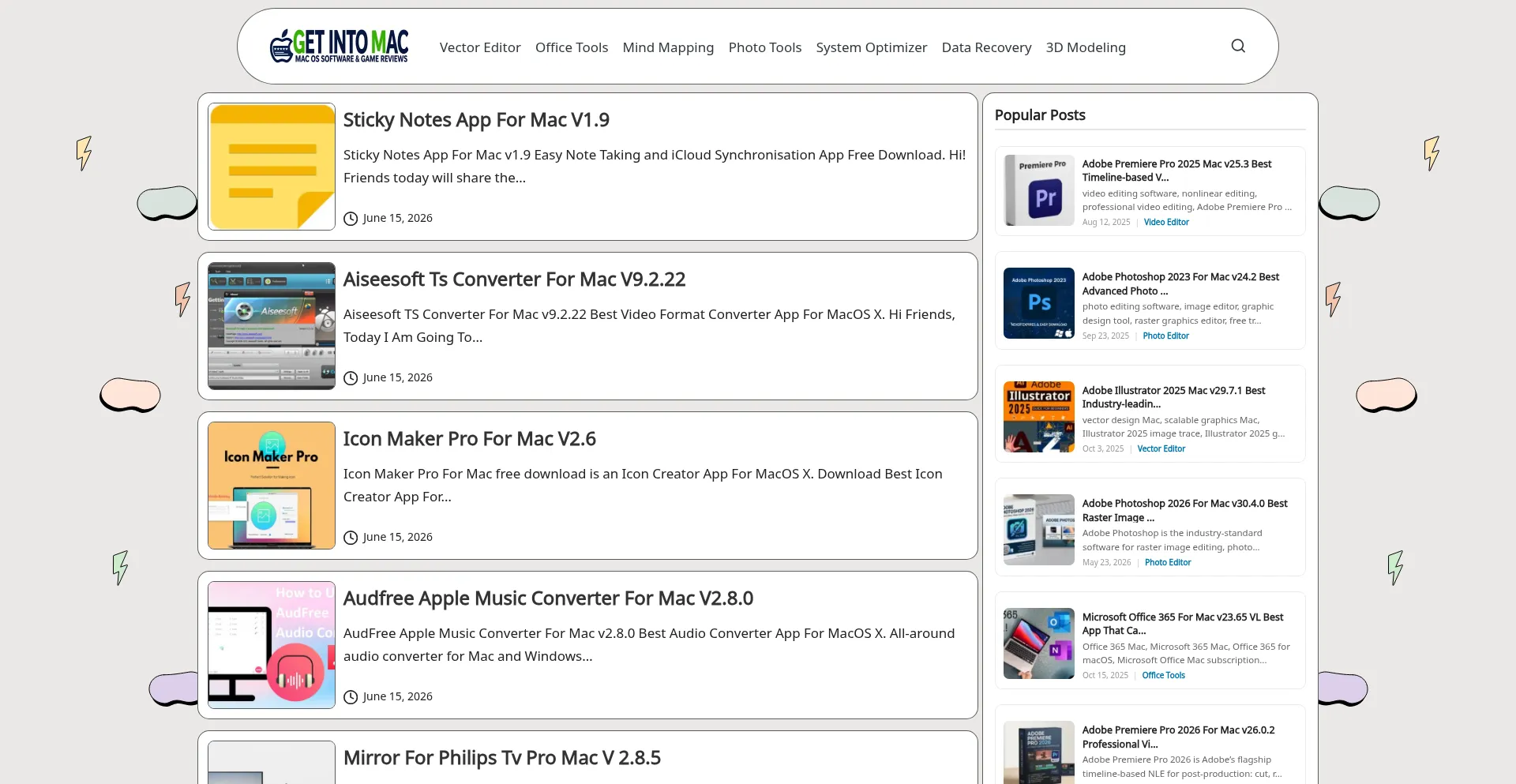The height and width of the screenshot is (784, 1516).
Task: Go to Mind Mapping category
Action: (x=668, y=47)
